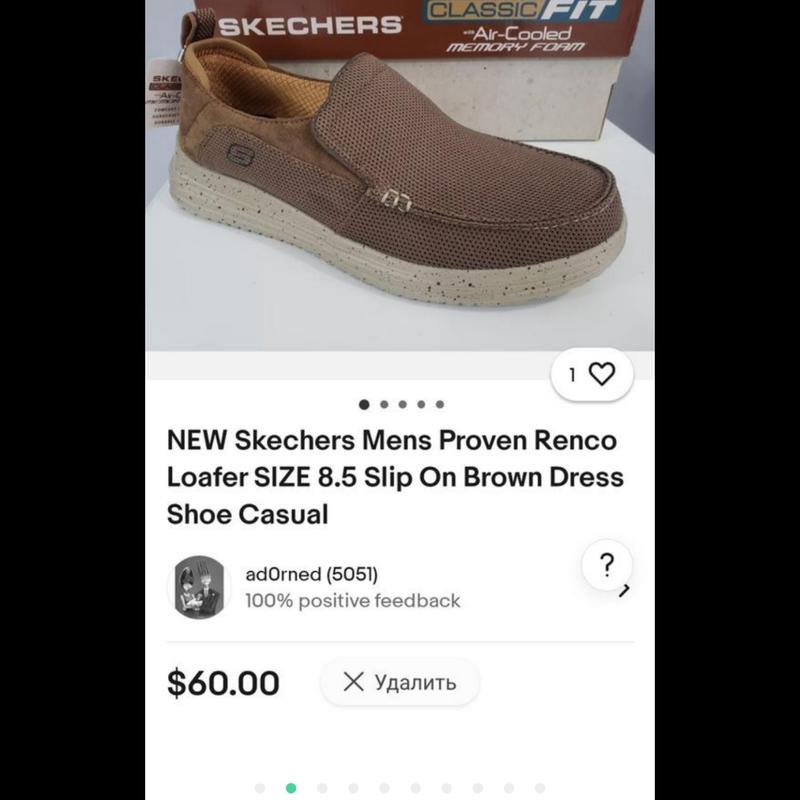
Task: View the 100% positive feedback text
Action: [353, 601]
